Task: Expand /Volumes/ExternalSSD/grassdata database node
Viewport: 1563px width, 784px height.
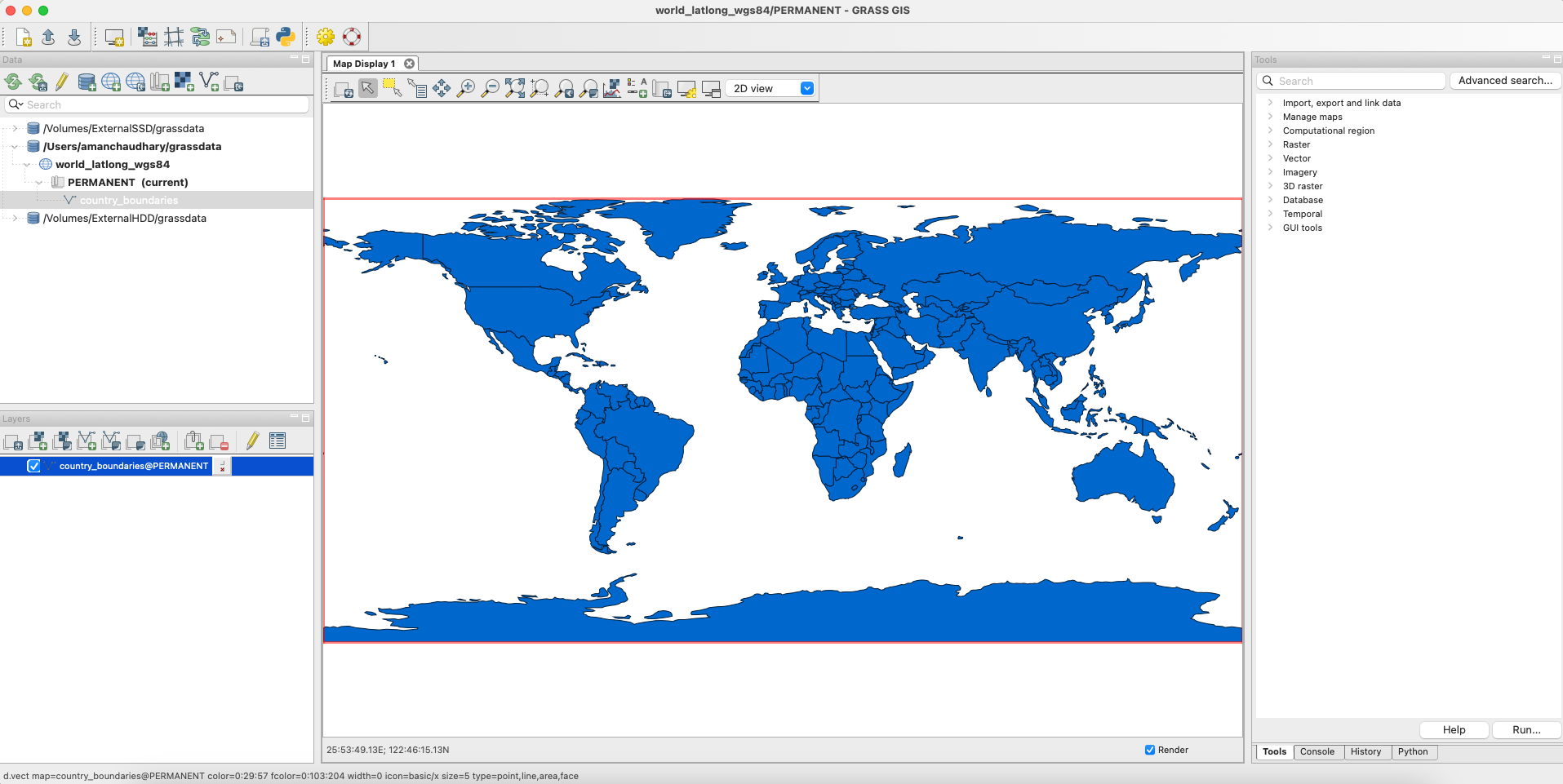Action: click(15, 128)
